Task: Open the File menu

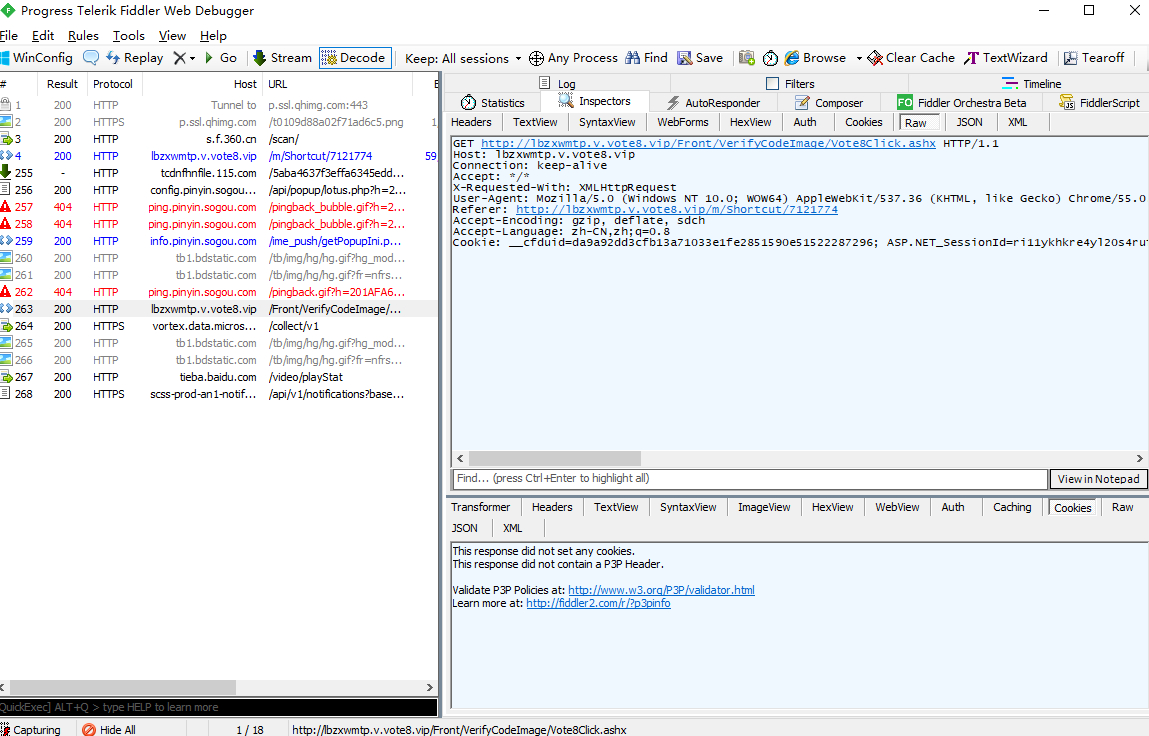Action: [9, 36]
